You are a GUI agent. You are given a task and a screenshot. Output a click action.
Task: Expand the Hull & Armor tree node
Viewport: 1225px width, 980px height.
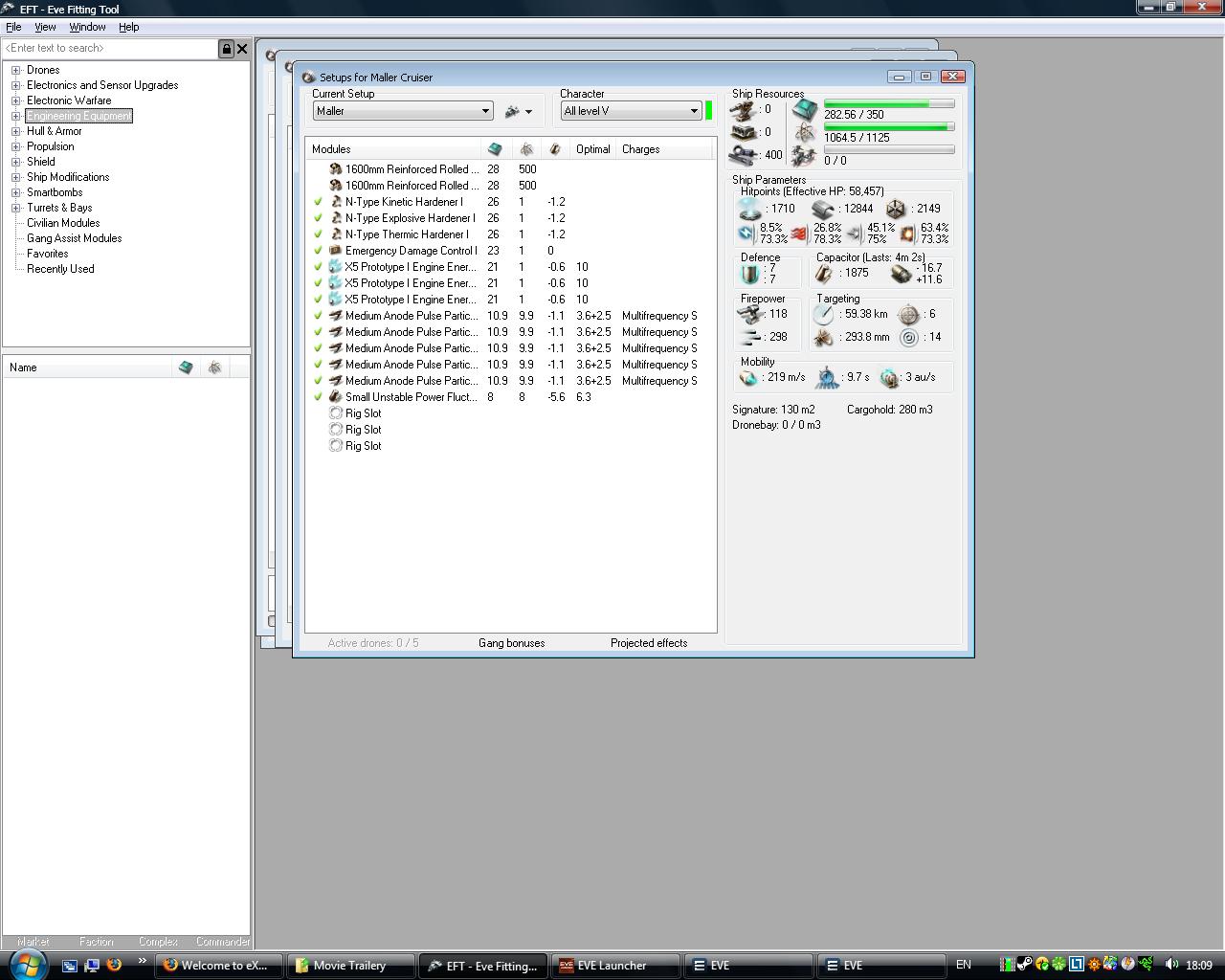coord(16,131)
